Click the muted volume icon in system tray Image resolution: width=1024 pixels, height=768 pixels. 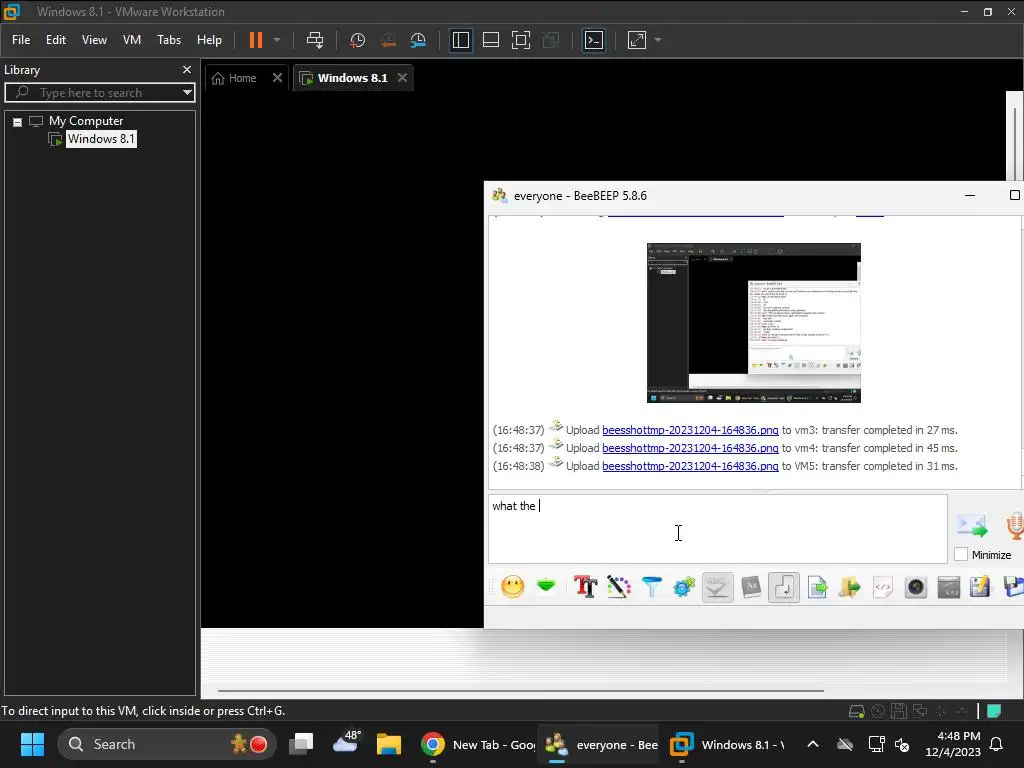coord(903,744)
